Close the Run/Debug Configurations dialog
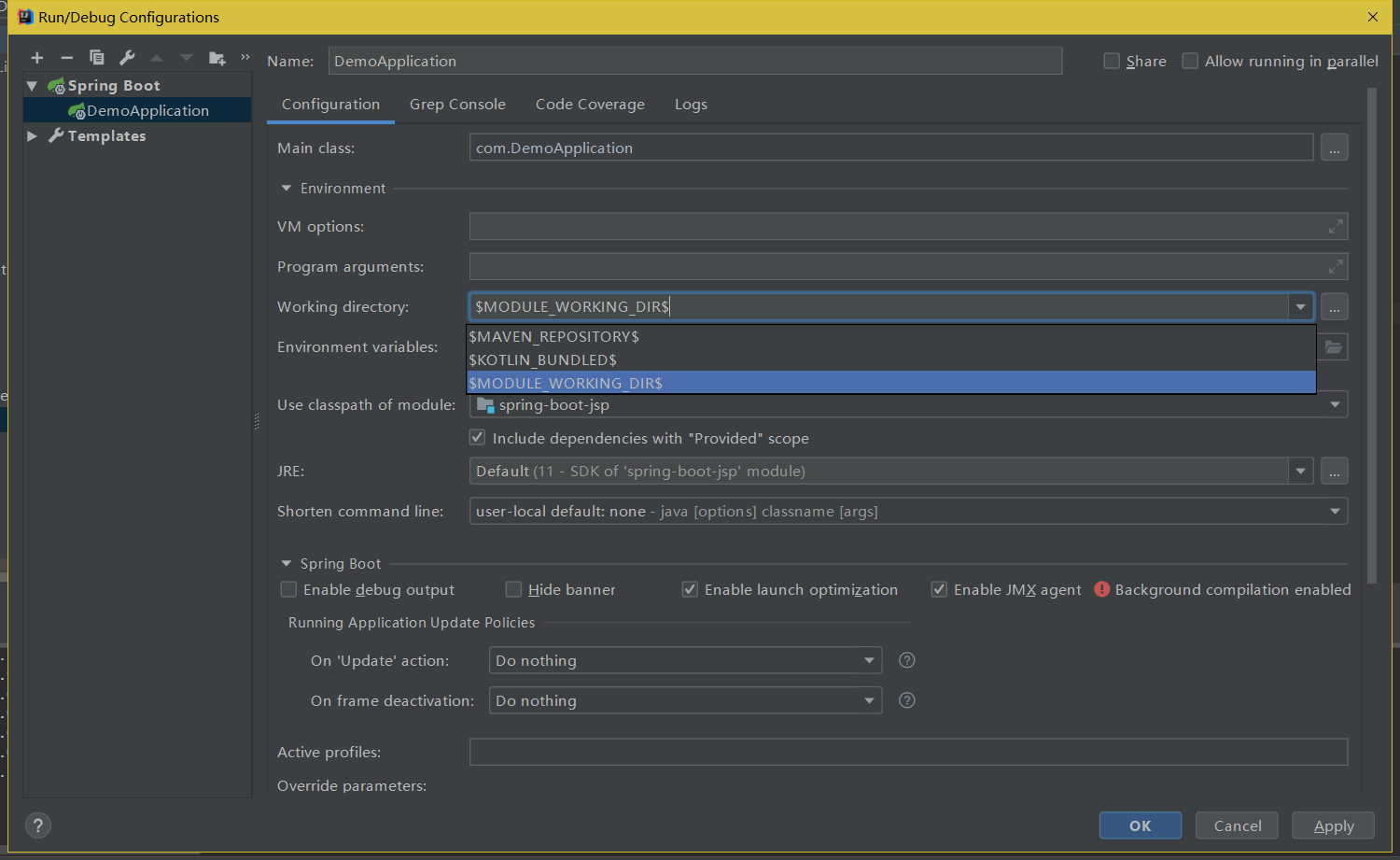The image size is (1400, 860). pos(1372,17)
